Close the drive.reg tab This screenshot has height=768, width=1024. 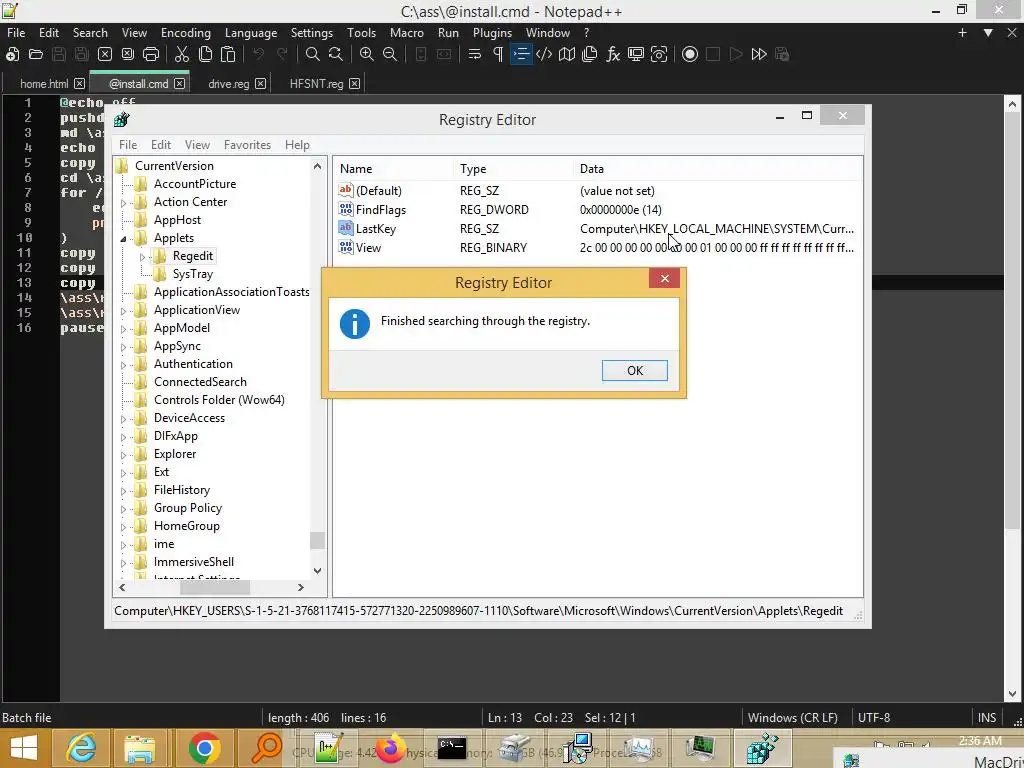[261, 84]
